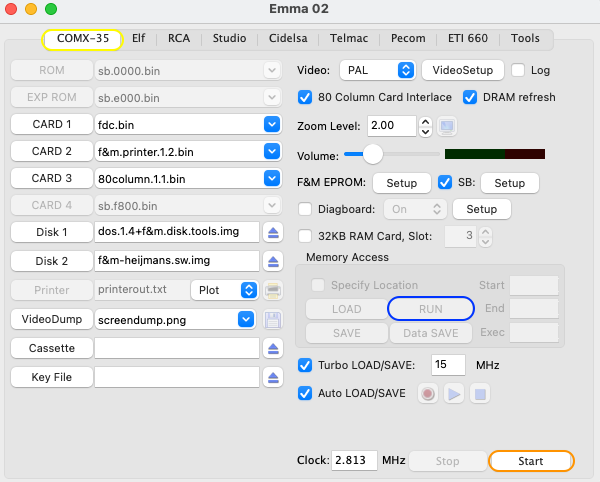Toggle the Log checkbox

(518, 70)
